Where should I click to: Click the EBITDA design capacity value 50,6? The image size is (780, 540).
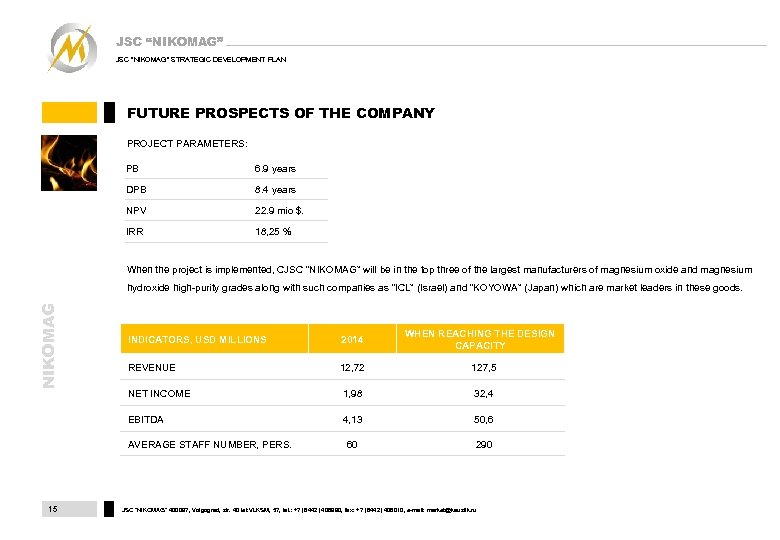pos(483,420)
